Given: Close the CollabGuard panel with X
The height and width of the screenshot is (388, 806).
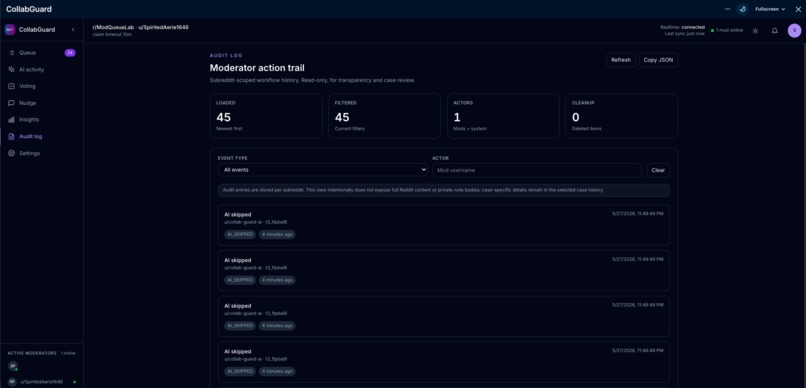Looking at the screenshot, I should 798,9.
